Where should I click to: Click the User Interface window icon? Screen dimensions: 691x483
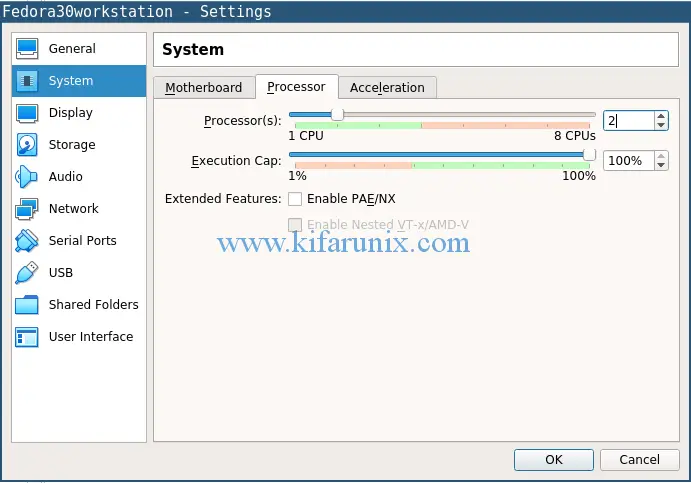click(26, 337)
